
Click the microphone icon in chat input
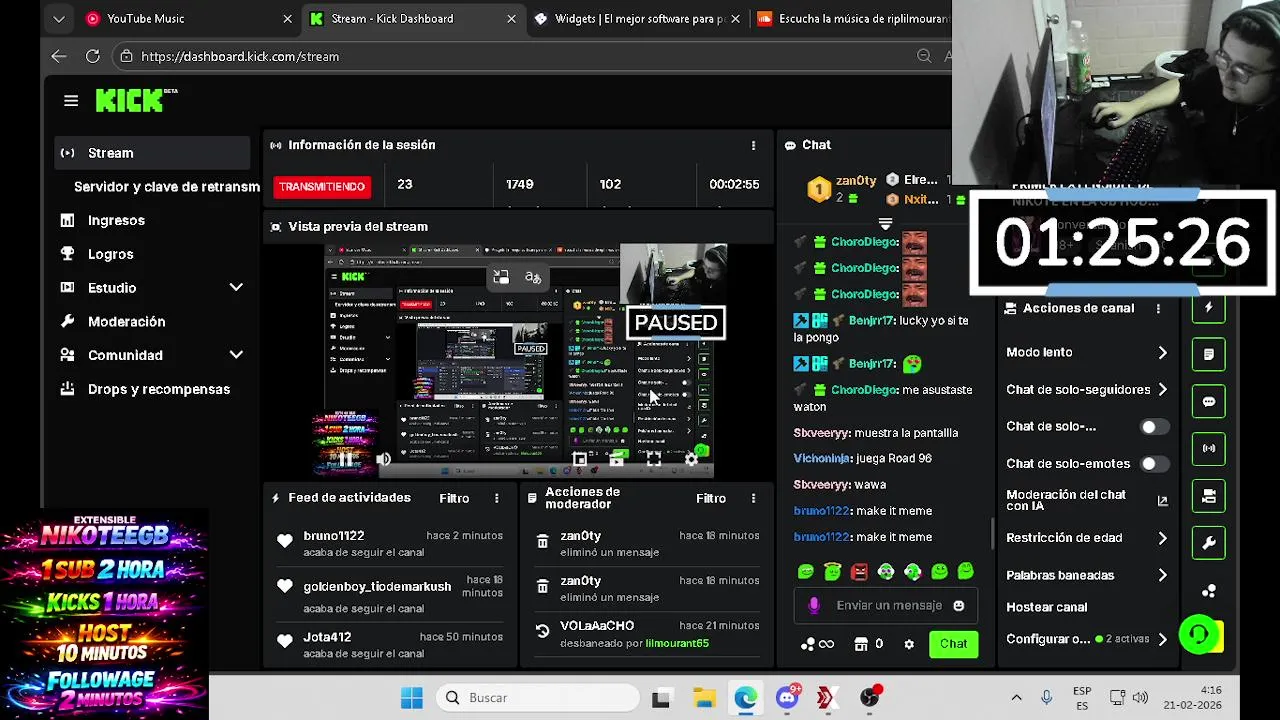pos(814,606)
